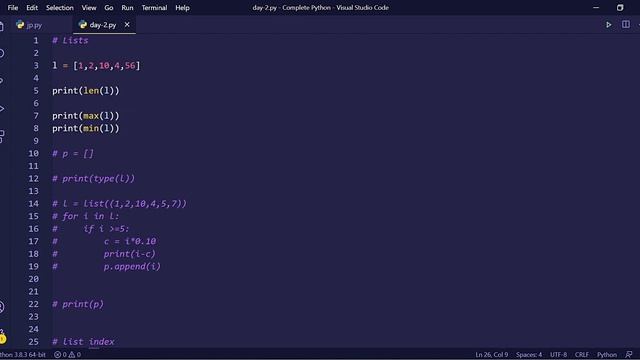Open the Search view in activity bar
640x360 pixels.
pos(2,53)
